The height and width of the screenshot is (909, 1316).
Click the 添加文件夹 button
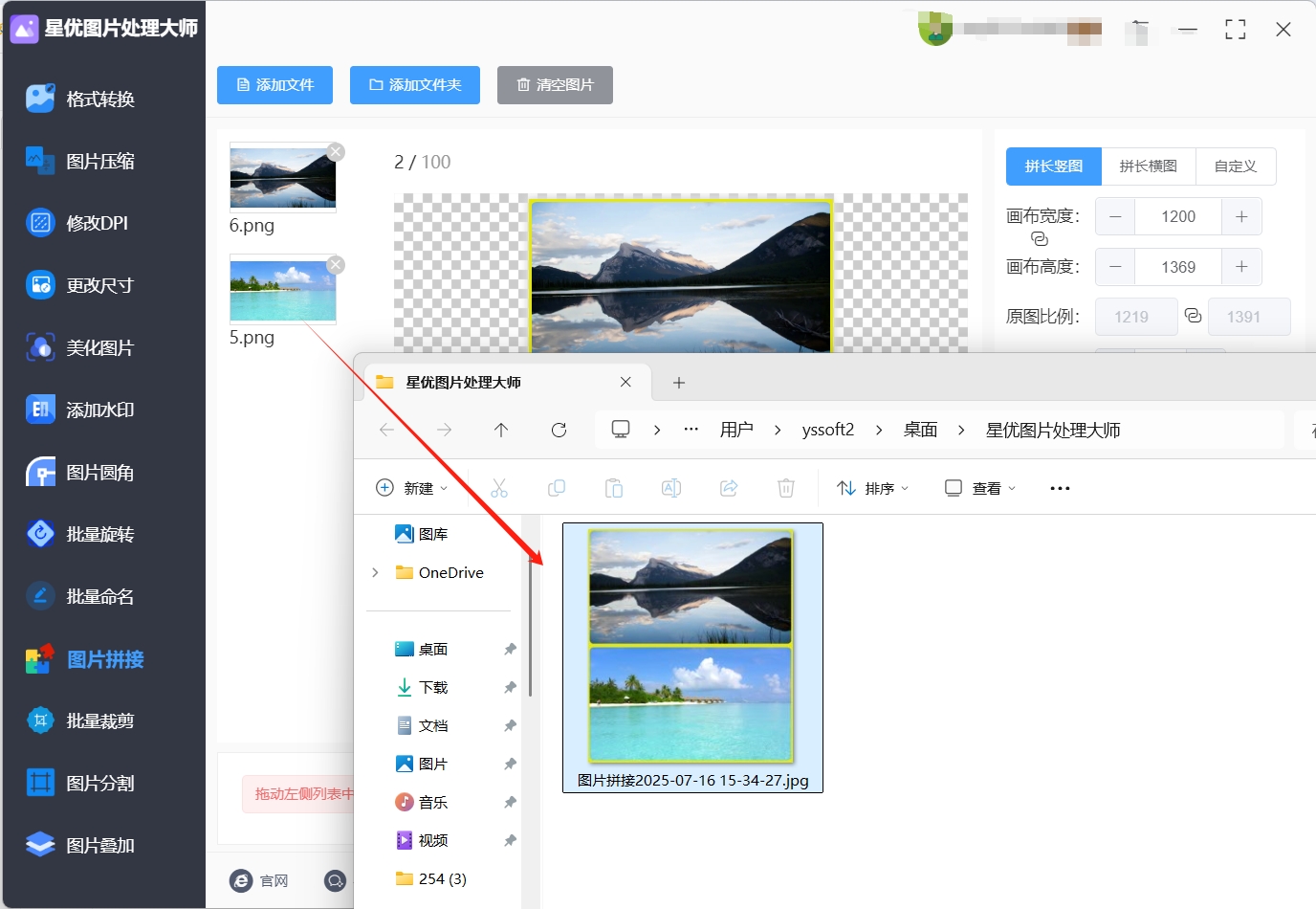click(415, 85)
